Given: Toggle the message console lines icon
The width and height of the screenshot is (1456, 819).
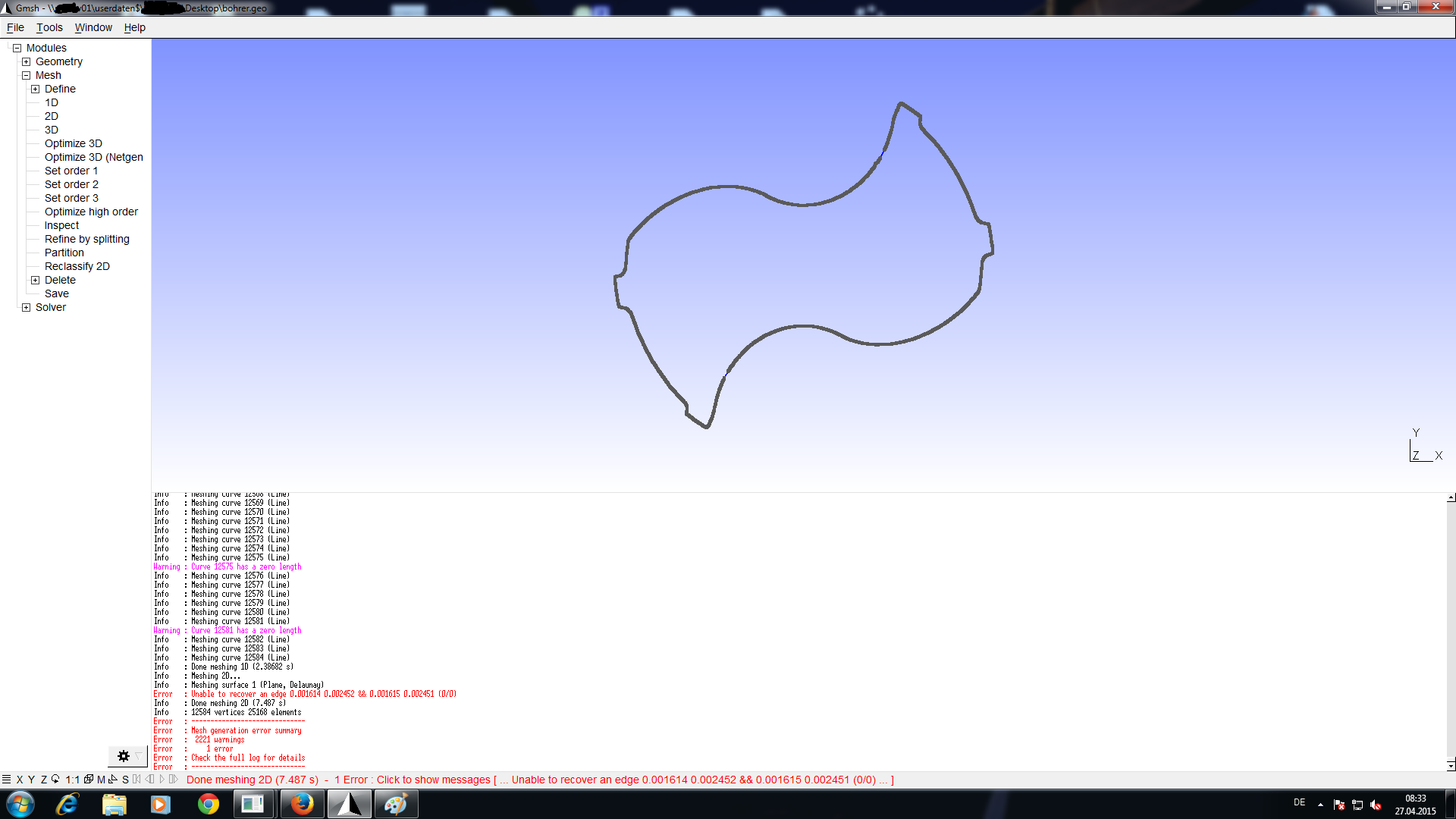Looking at the screenshot, I should (x=7, y=780).
